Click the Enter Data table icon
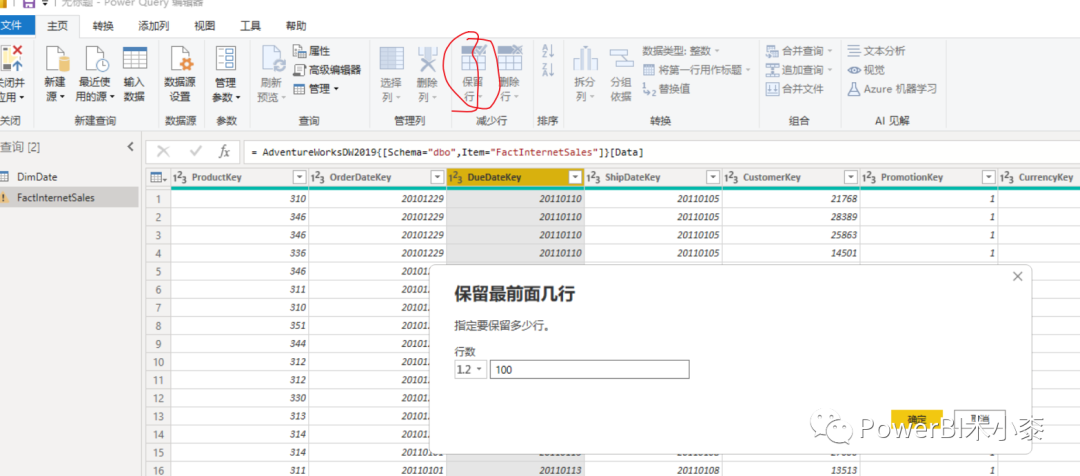Screen dimensions: 1080x476 click(x=134, y=58)
